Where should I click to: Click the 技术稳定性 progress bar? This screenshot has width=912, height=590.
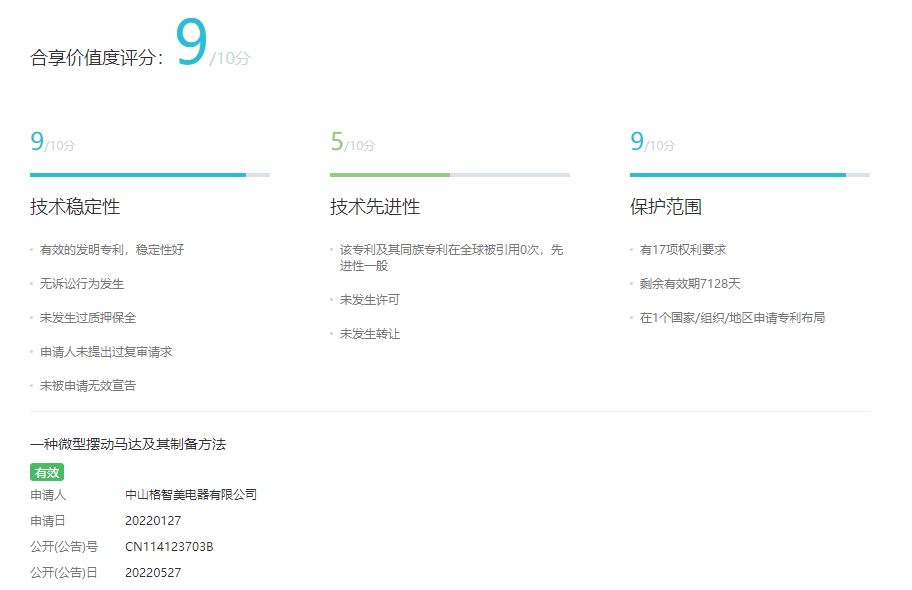[x=150, y=175]
